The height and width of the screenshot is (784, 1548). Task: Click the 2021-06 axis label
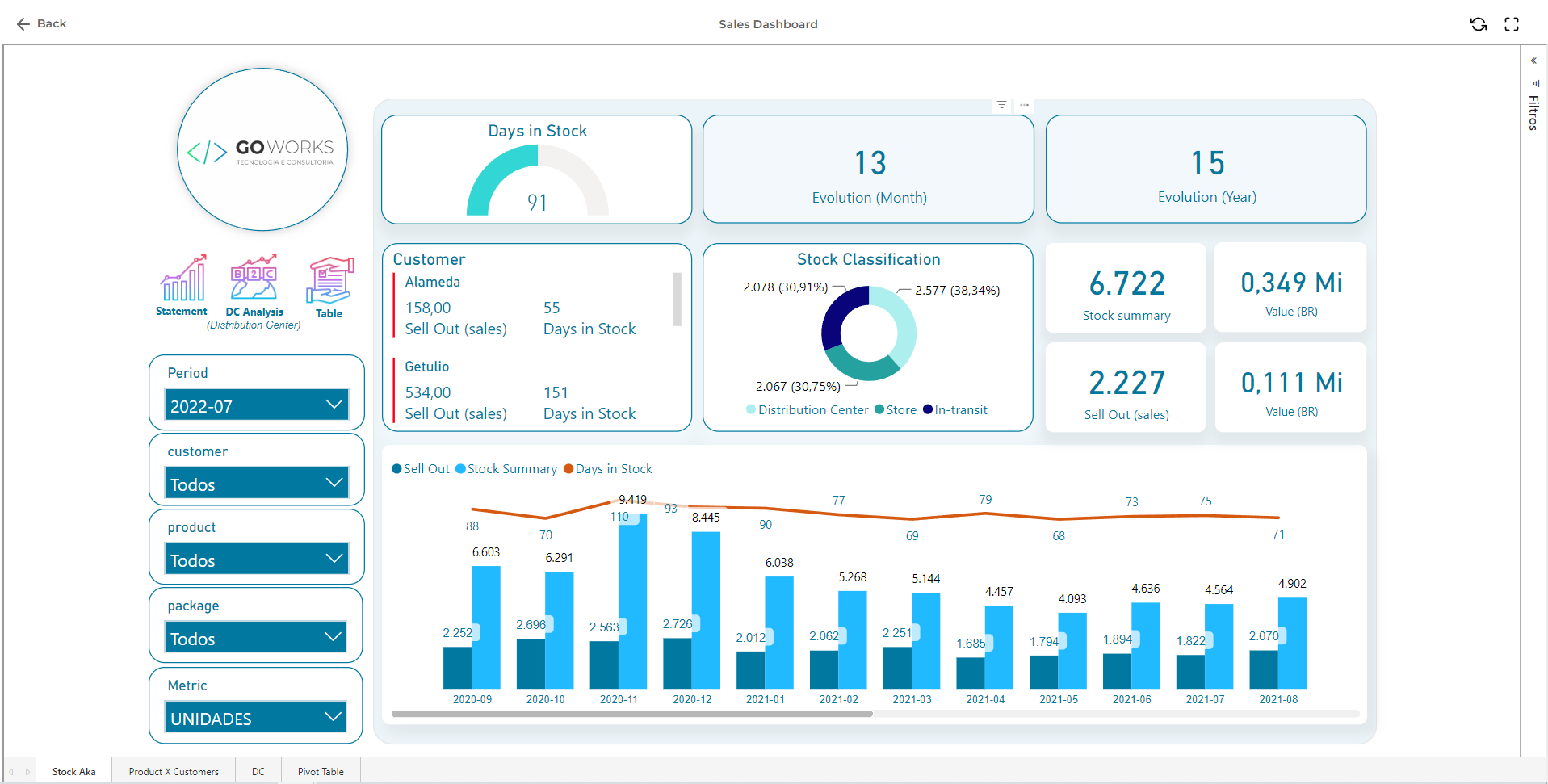tap(1132, 699)
